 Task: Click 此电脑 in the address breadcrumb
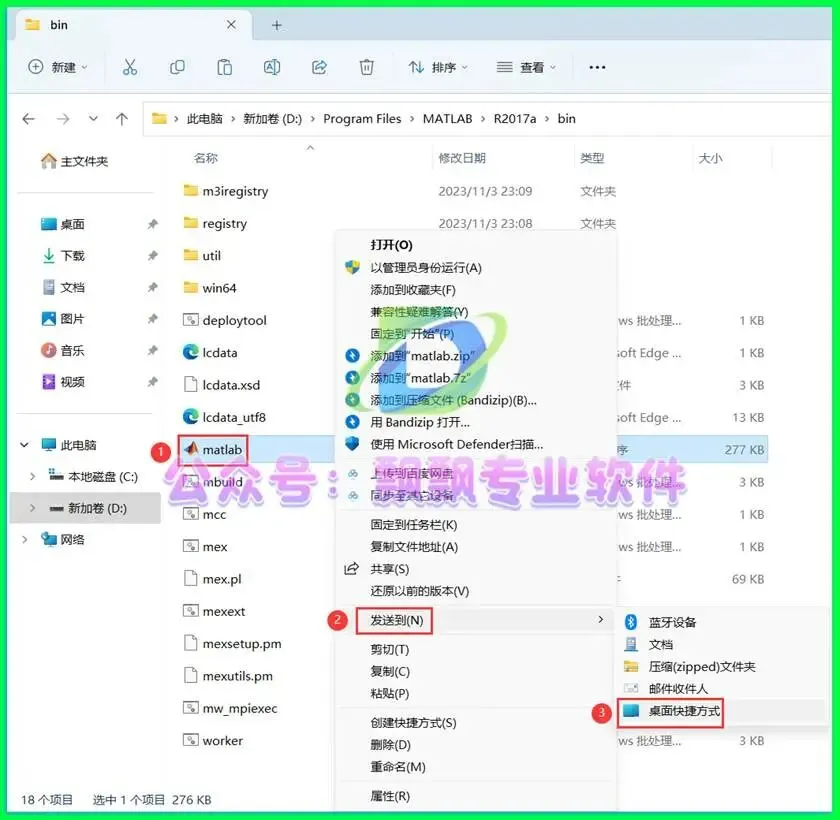205,119
